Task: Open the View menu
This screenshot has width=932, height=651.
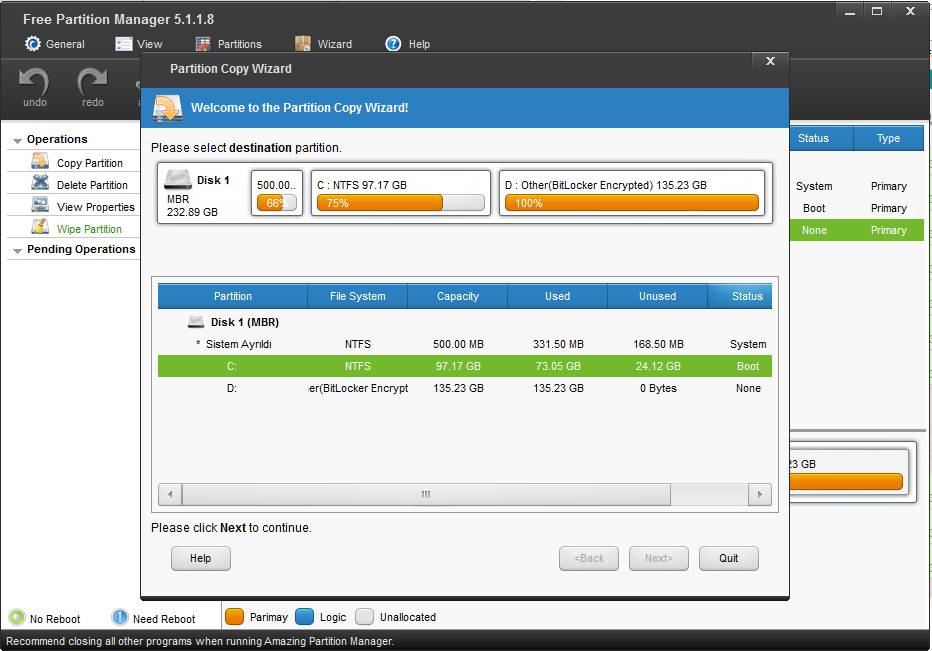Action: coord(138,44)
